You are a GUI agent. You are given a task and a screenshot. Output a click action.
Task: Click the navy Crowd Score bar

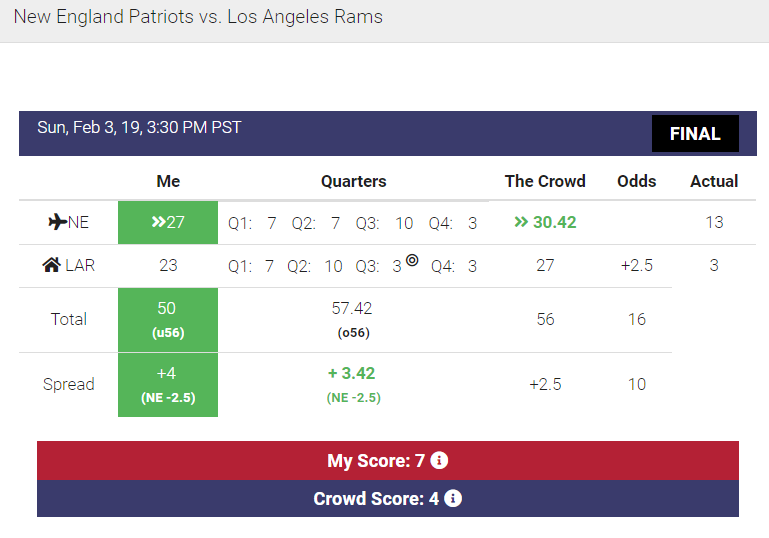point(387,498)
